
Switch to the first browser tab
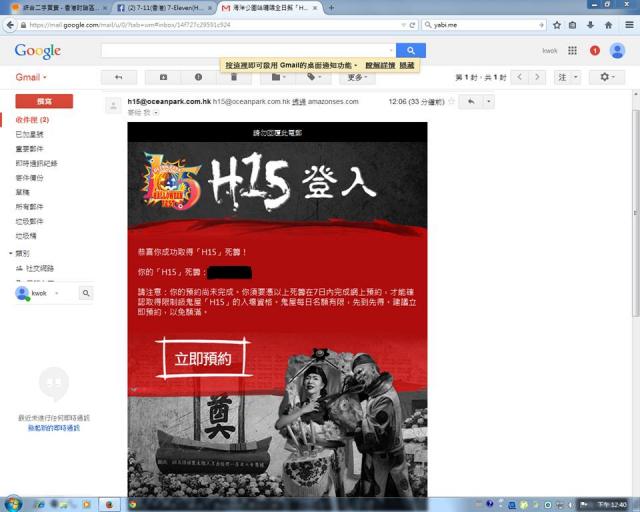59,8
